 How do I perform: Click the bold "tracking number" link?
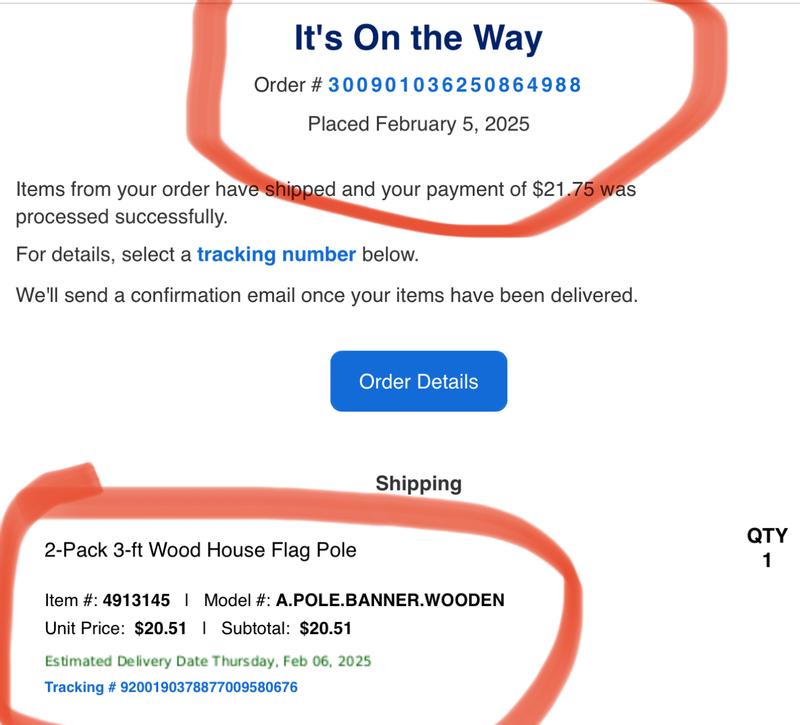click(276, 254)
